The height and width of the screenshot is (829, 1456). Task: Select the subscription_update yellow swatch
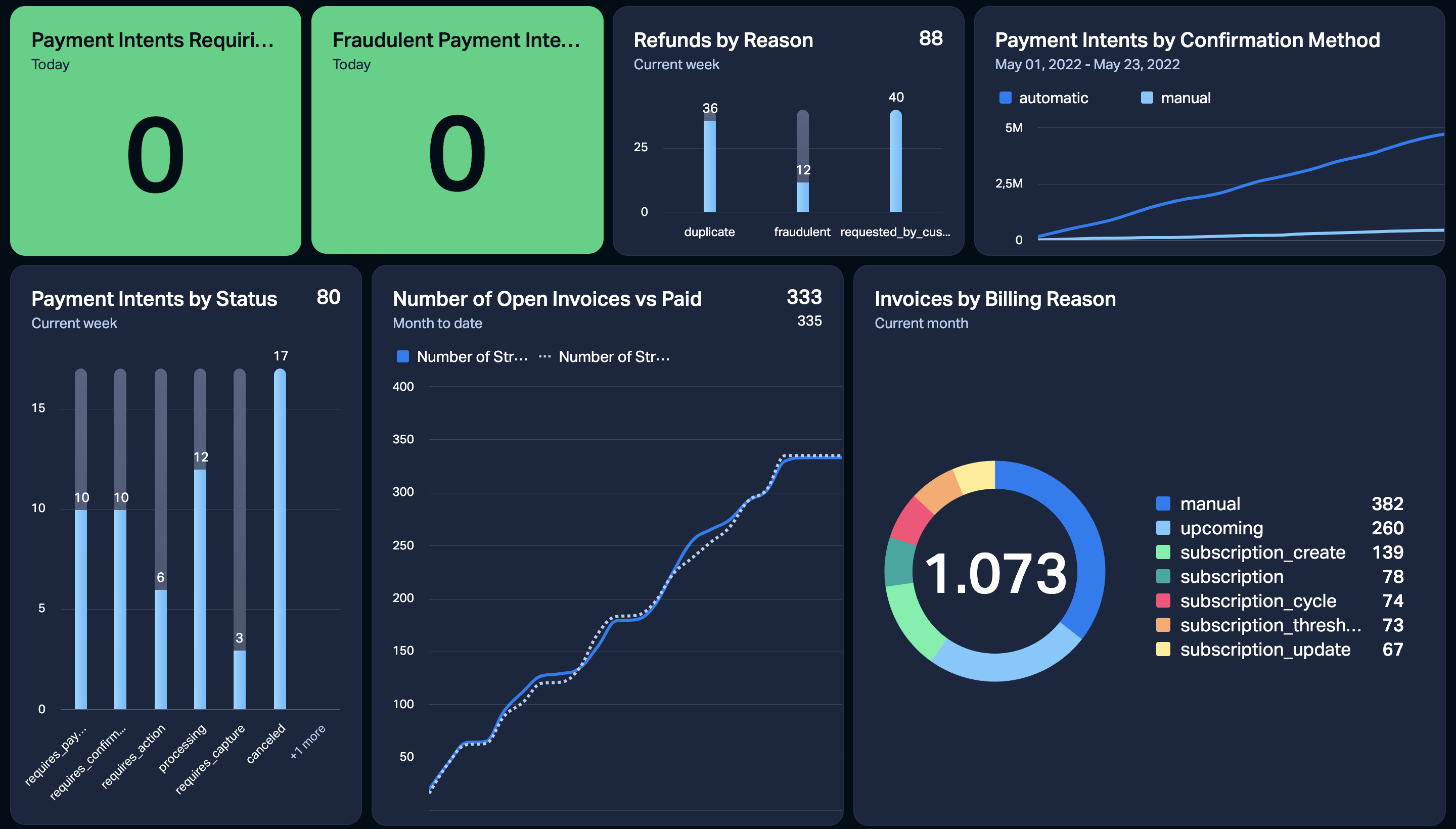point(1163,650)
